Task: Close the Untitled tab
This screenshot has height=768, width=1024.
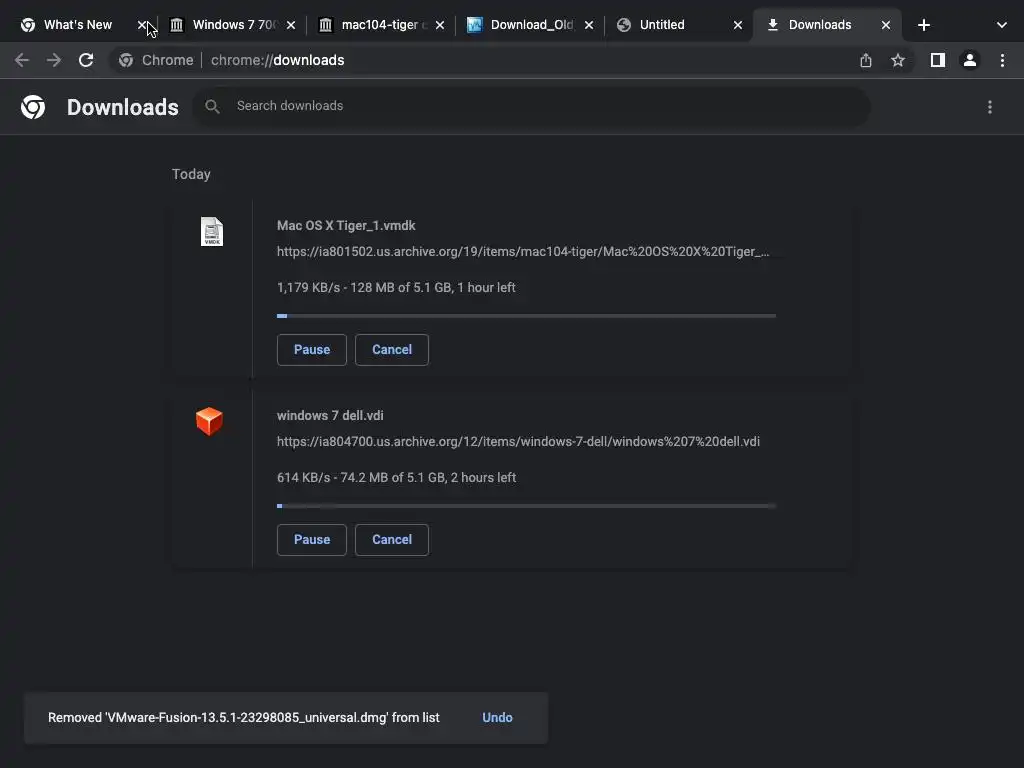Action: point(738,25)
